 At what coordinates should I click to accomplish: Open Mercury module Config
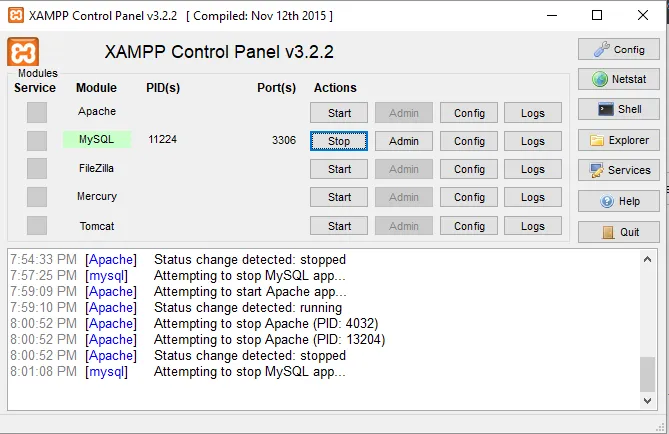click(469, 198)
